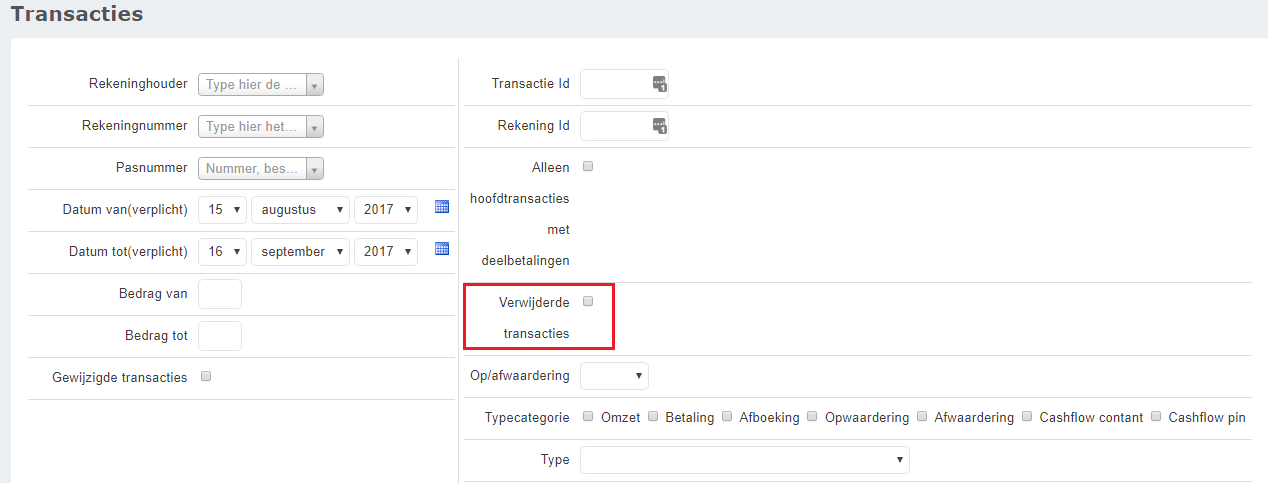Select the Omzet type category

[x=588, y=416]
